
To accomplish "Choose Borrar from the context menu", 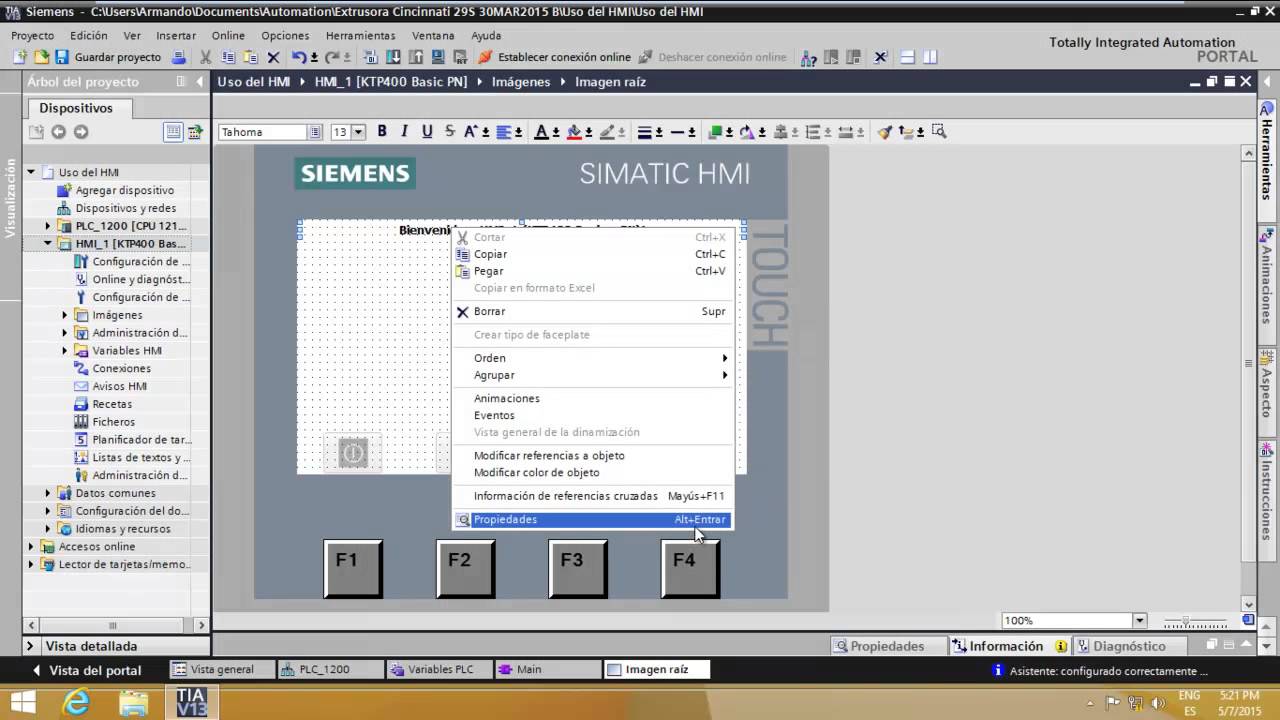I will (591, 311).
